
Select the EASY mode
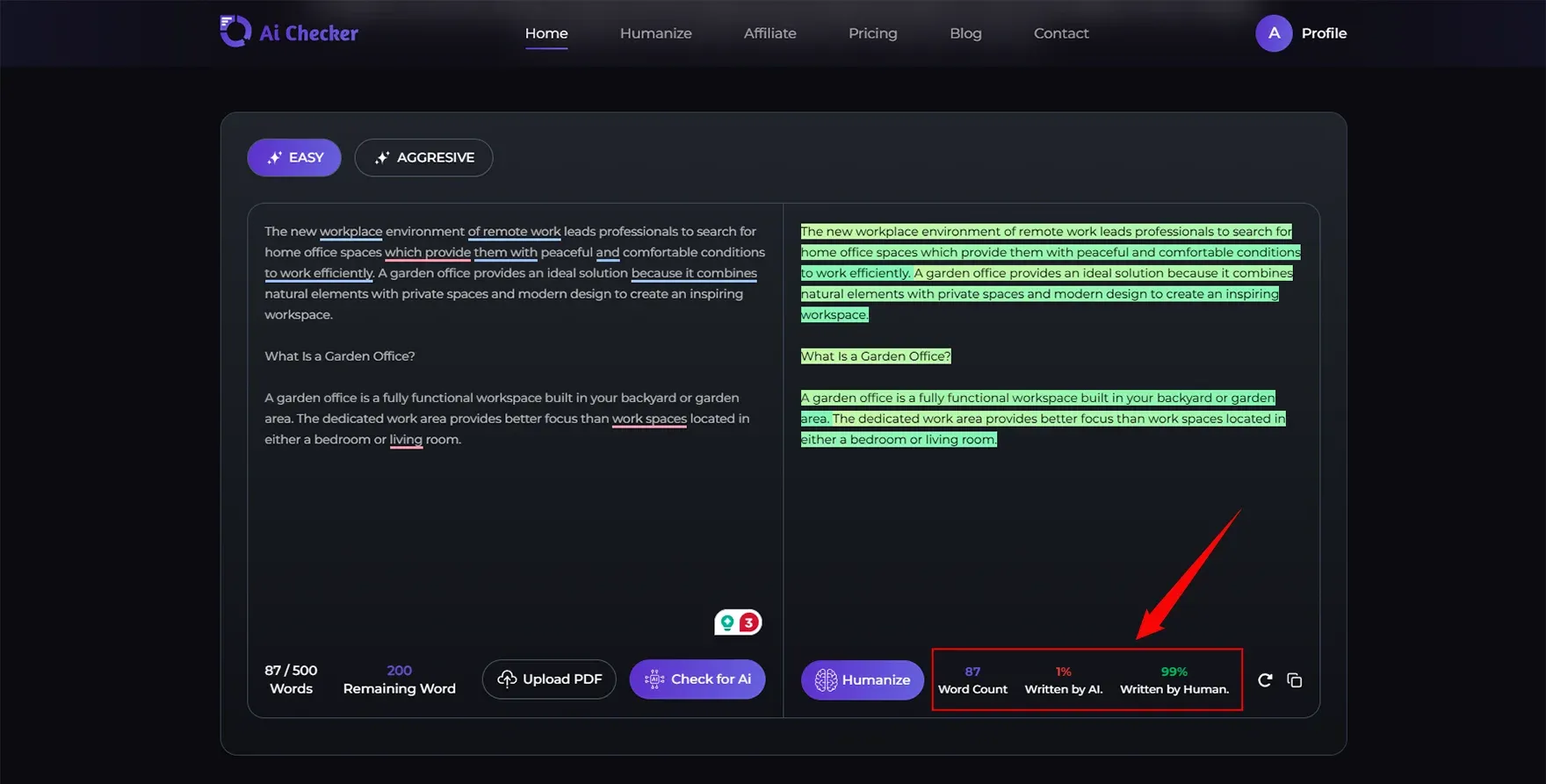[x=294, y=157]
